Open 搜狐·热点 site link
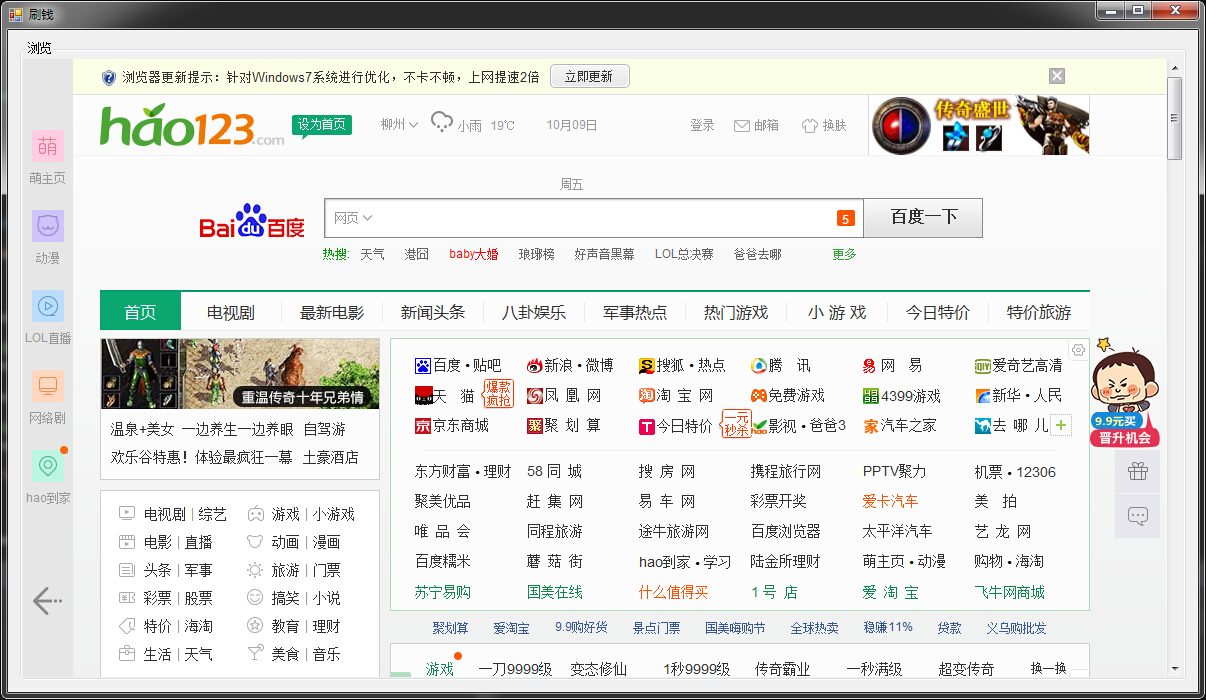Viewport: 1206px width, 700px height. coord(682,365)
